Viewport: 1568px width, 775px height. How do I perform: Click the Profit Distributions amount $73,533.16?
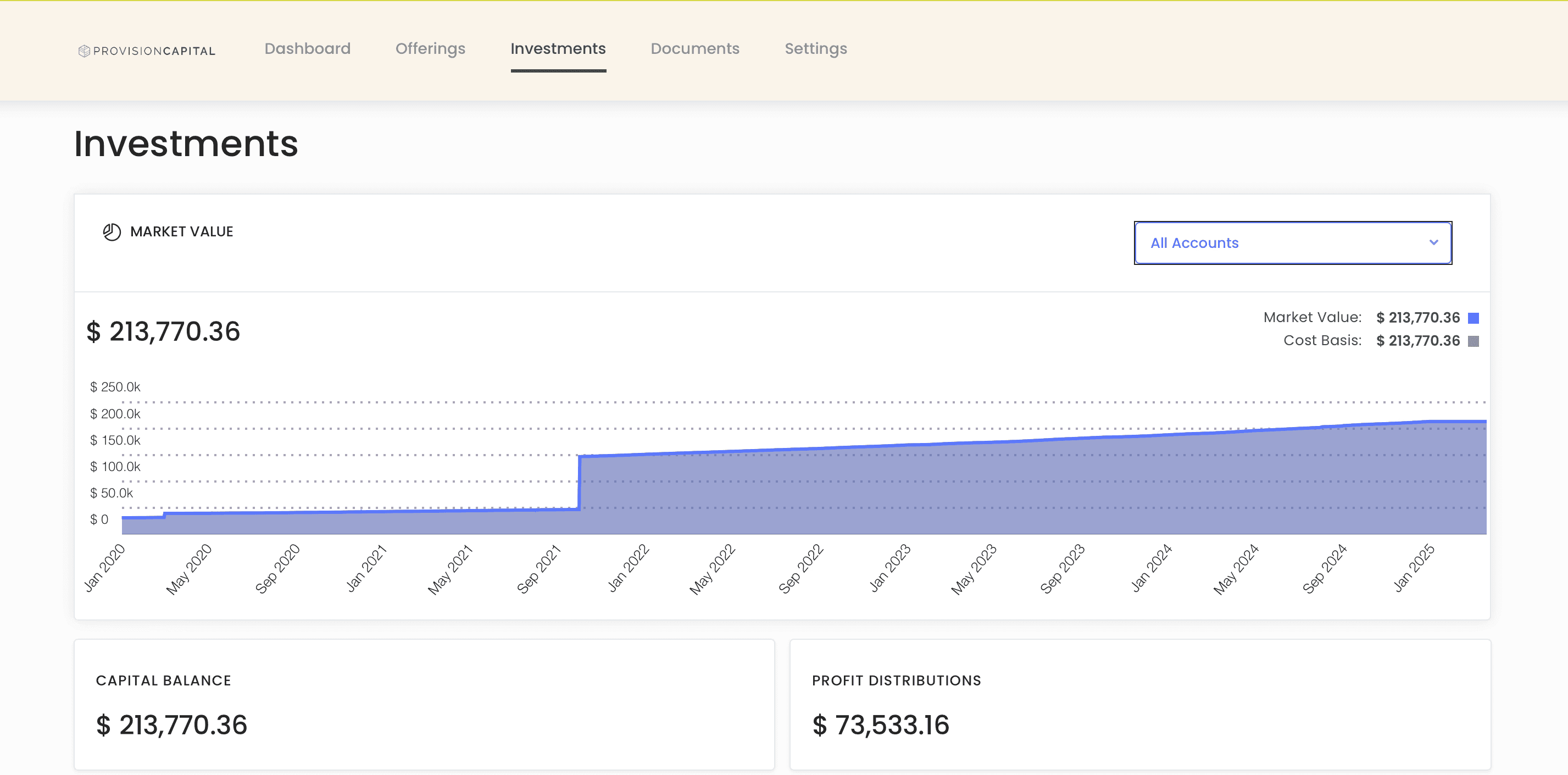point(880,724)
